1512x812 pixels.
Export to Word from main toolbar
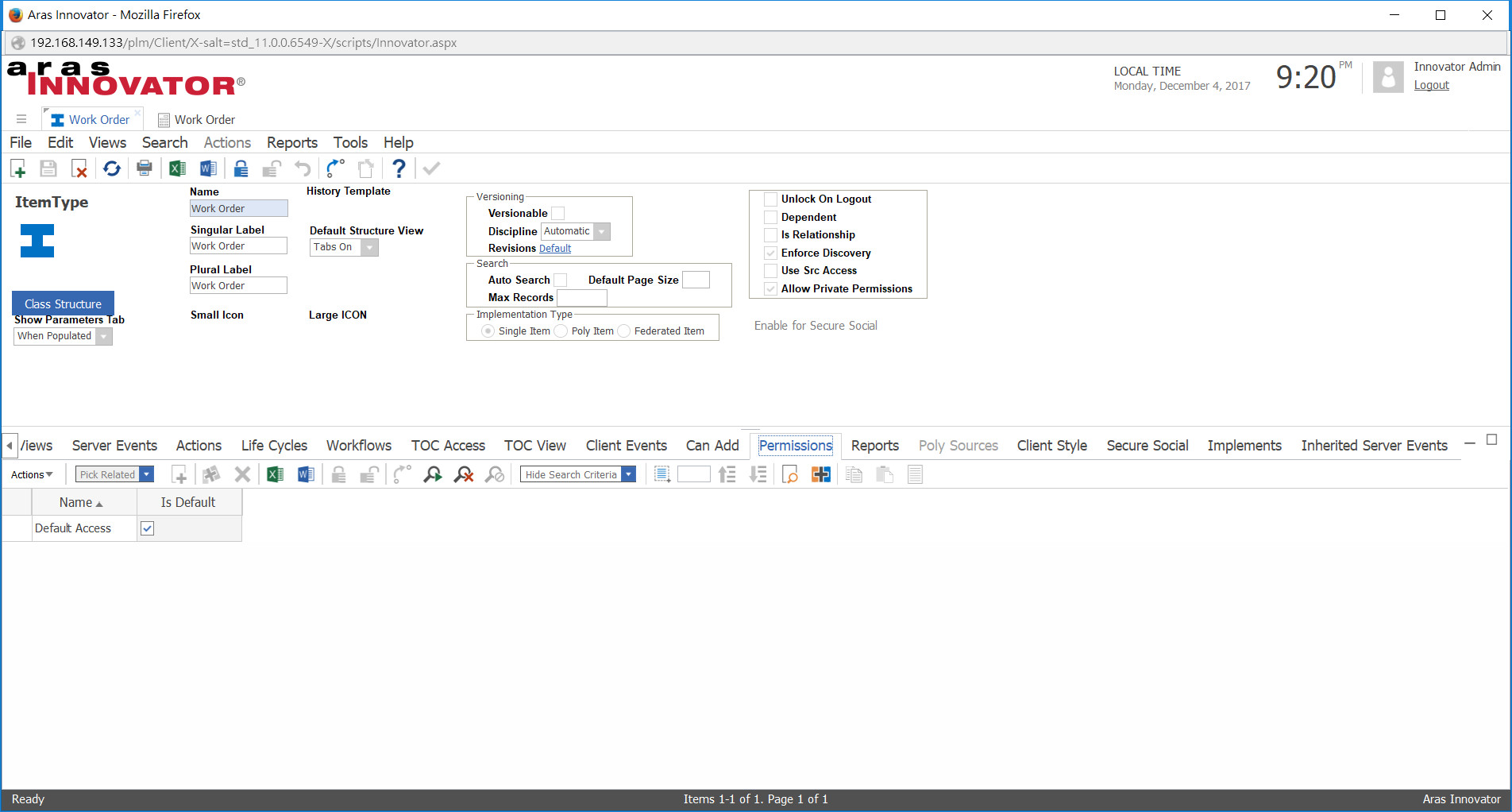[x=208, y=168]
